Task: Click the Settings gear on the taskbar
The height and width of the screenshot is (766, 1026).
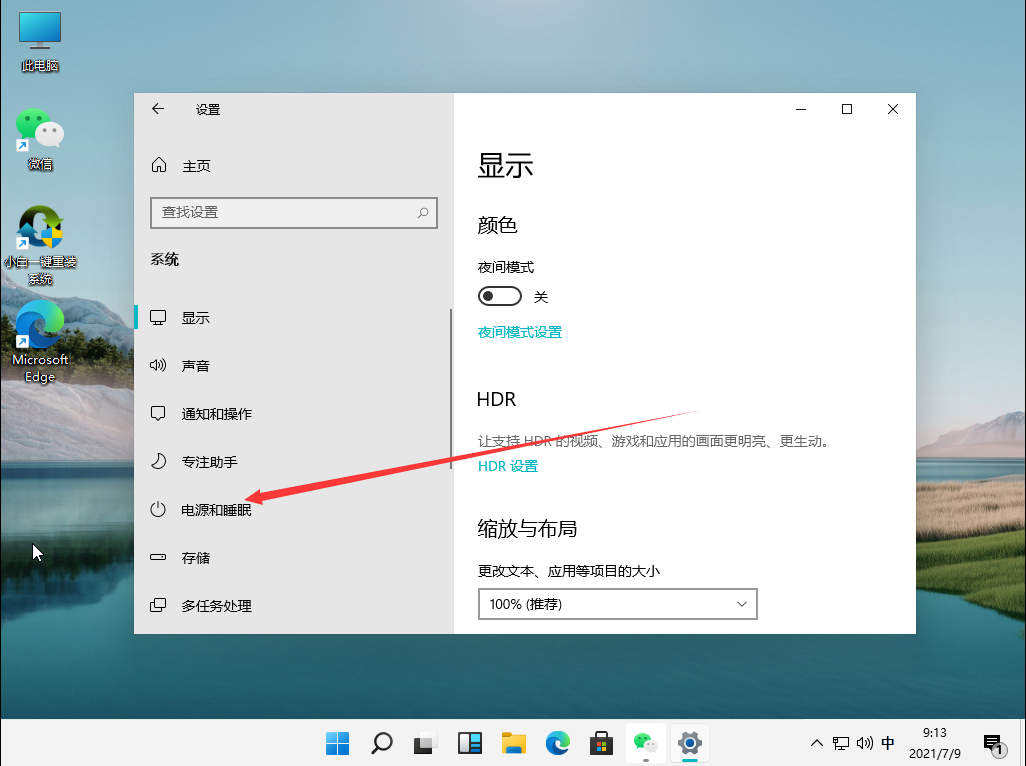Action: (689, 743)
